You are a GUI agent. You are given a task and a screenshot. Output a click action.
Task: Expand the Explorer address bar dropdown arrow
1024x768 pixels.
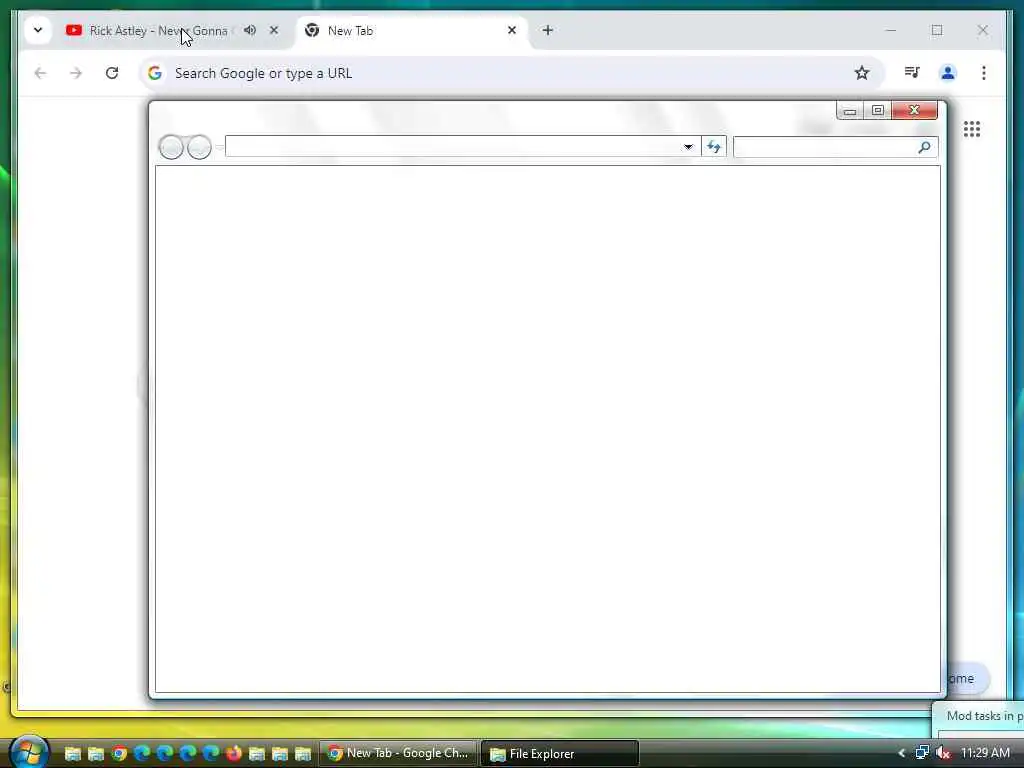click(x=688, y=147)
